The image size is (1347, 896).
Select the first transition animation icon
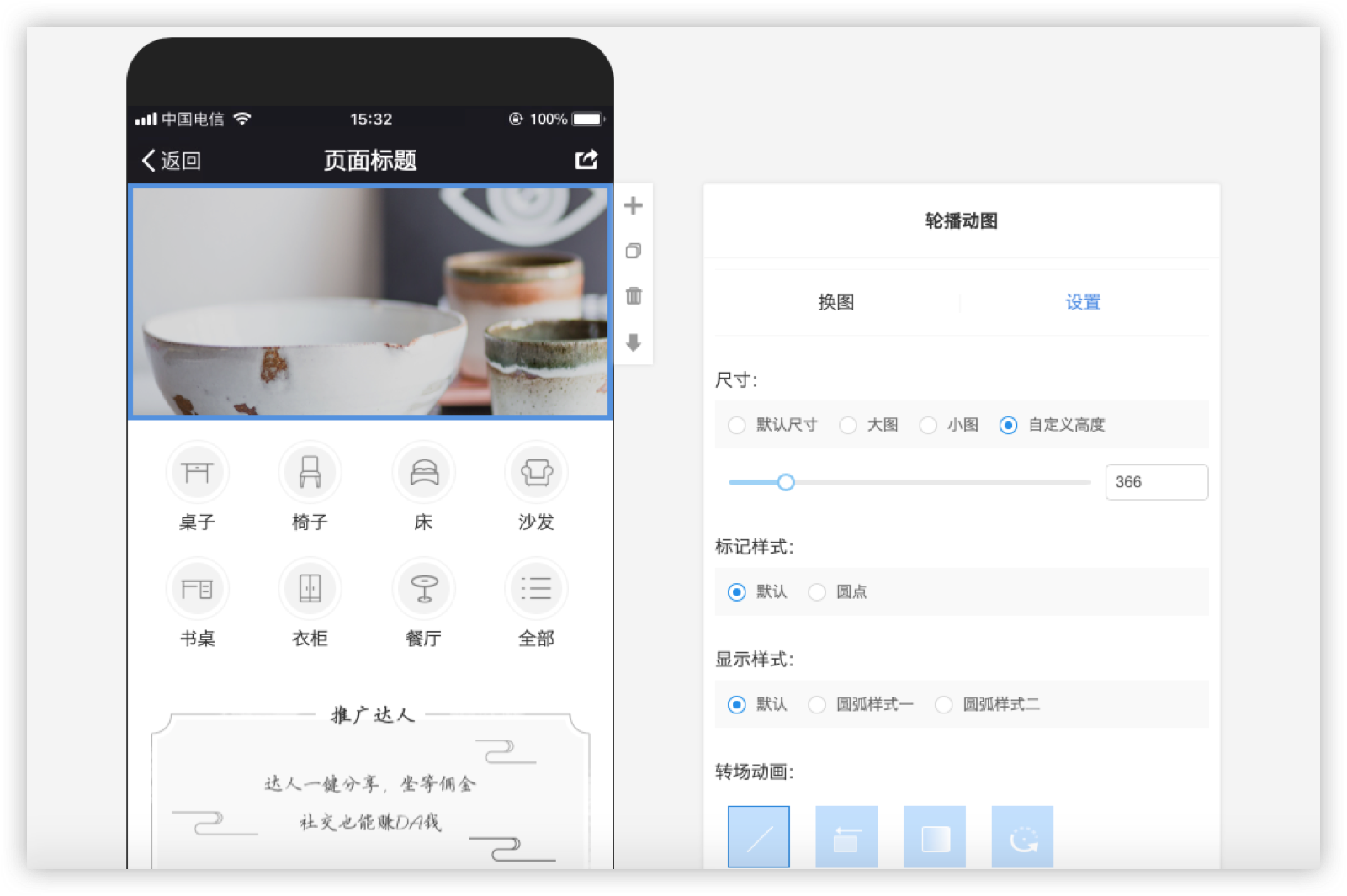point(759,837)
